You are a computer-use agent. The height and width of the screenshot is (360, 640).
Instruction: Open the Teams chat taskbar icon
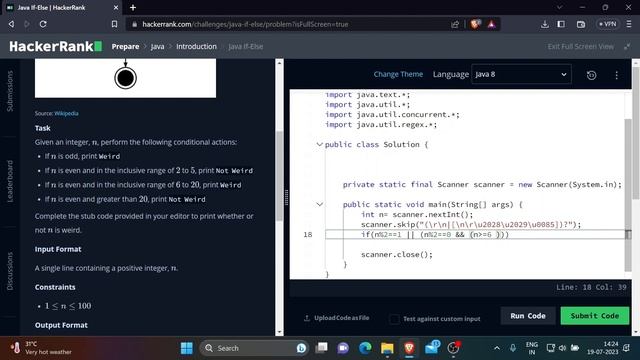pos(343,348)
